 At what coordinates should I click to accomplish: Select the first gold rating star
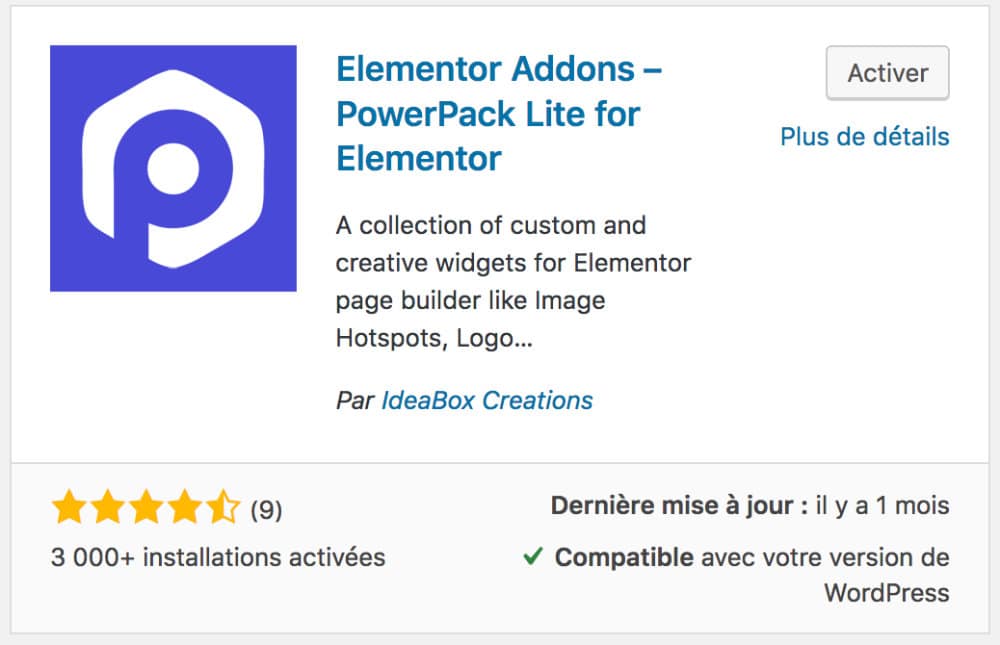tap(69, 507)
